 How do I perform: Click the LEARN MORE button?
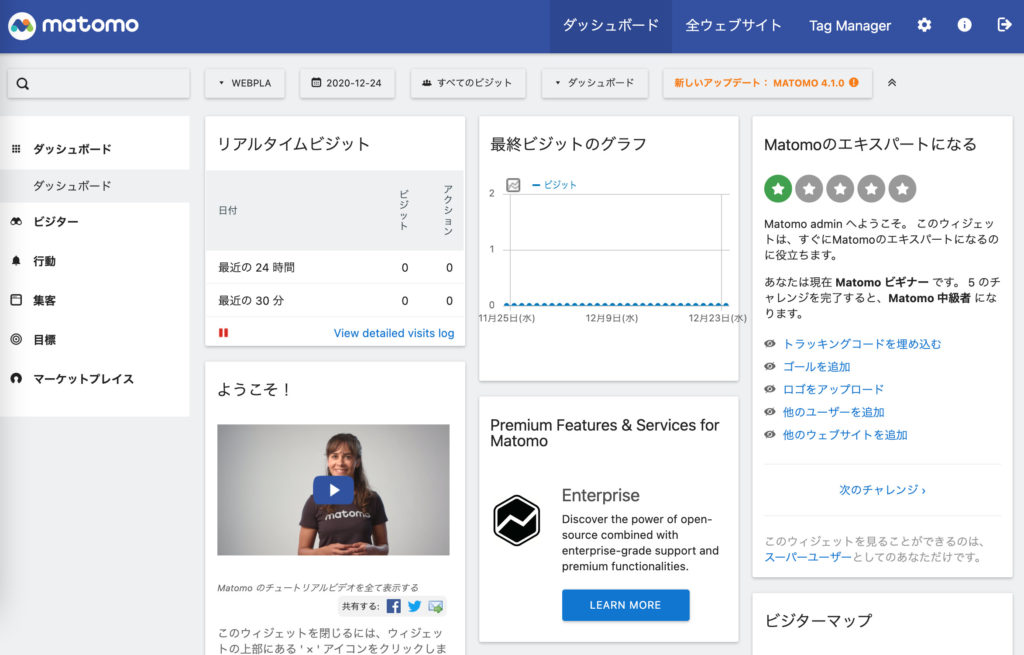coord(626,605)
